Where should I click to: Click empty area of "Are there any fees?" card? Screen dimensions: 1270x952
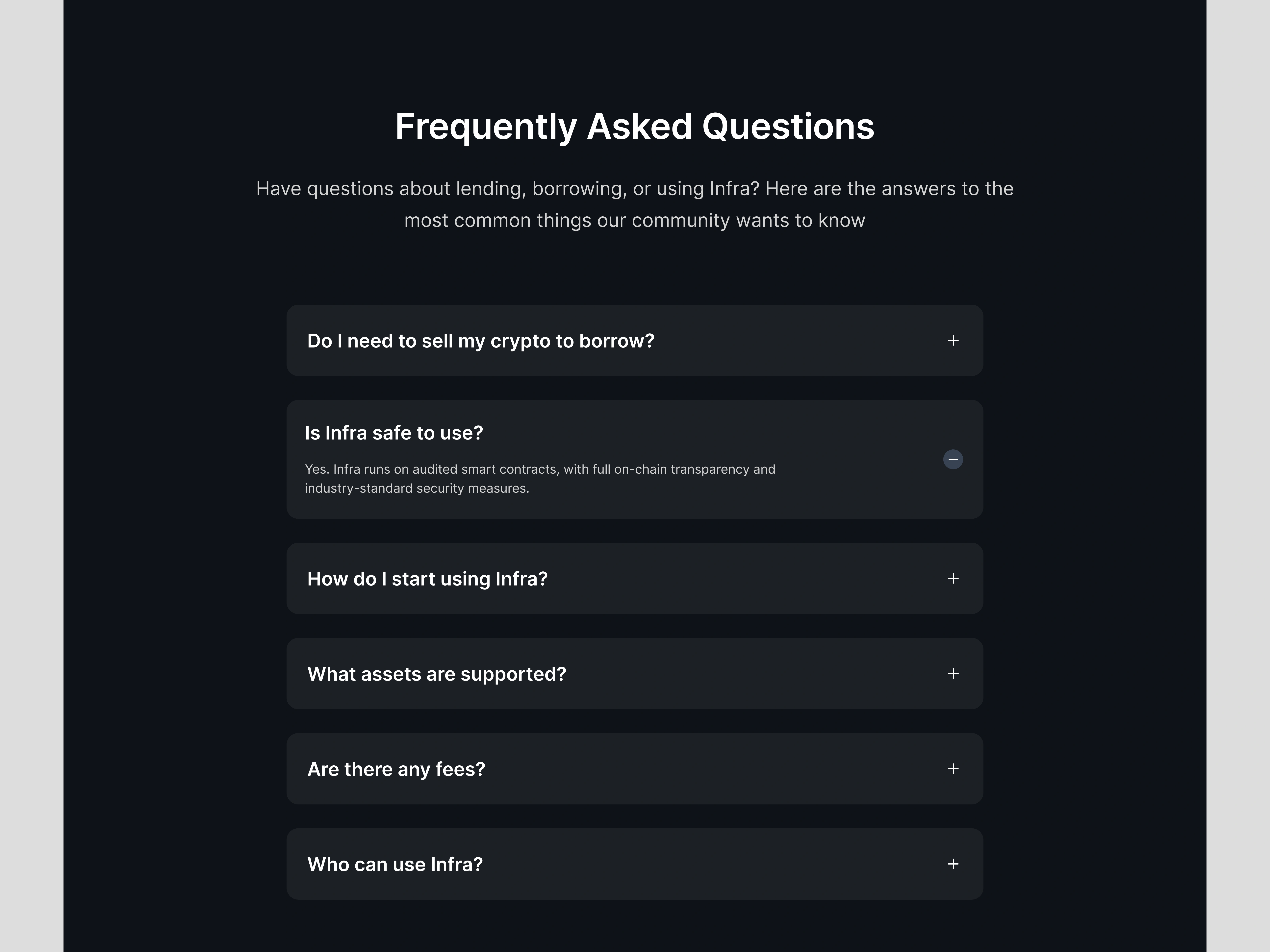718,769
